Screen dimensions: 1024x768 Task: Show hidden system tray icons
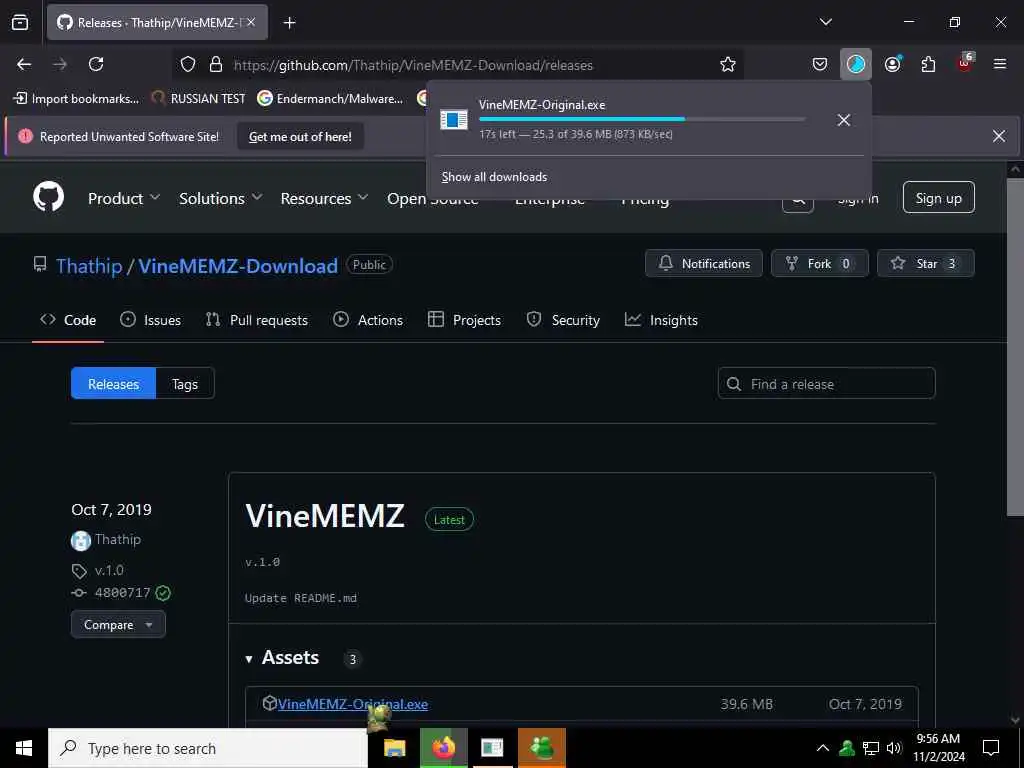click(x=823, y=748)
